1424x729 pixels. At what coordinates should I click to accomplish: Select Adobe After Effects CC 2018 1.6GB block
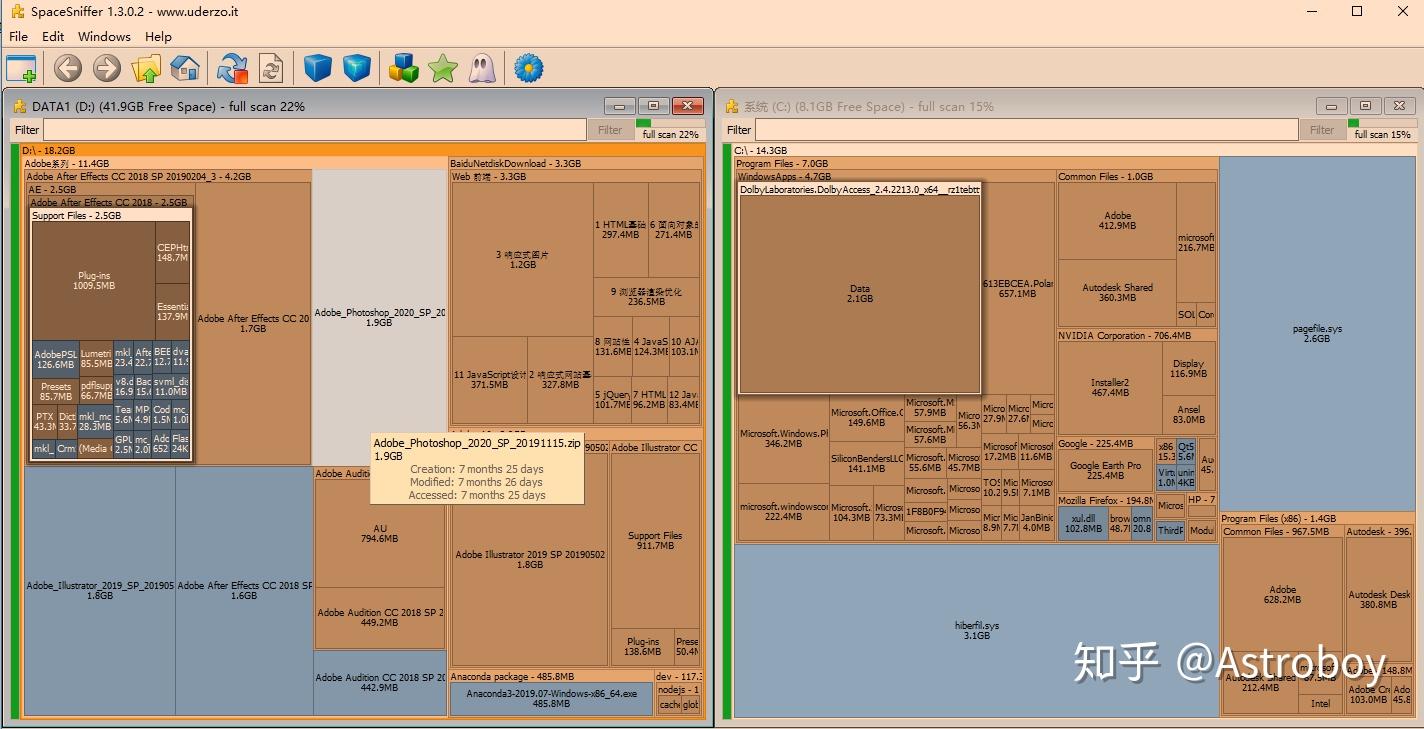(x=244, y=590)
